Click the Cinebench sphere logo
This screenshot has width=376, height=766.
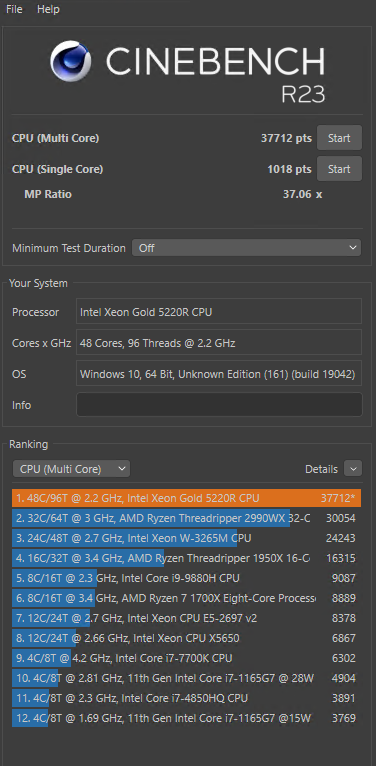71,61
